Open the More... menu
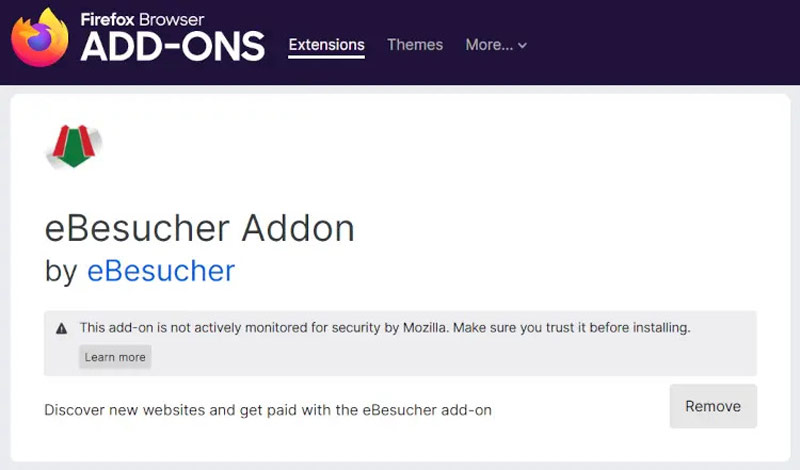The image size is (800, 470). 496,45
